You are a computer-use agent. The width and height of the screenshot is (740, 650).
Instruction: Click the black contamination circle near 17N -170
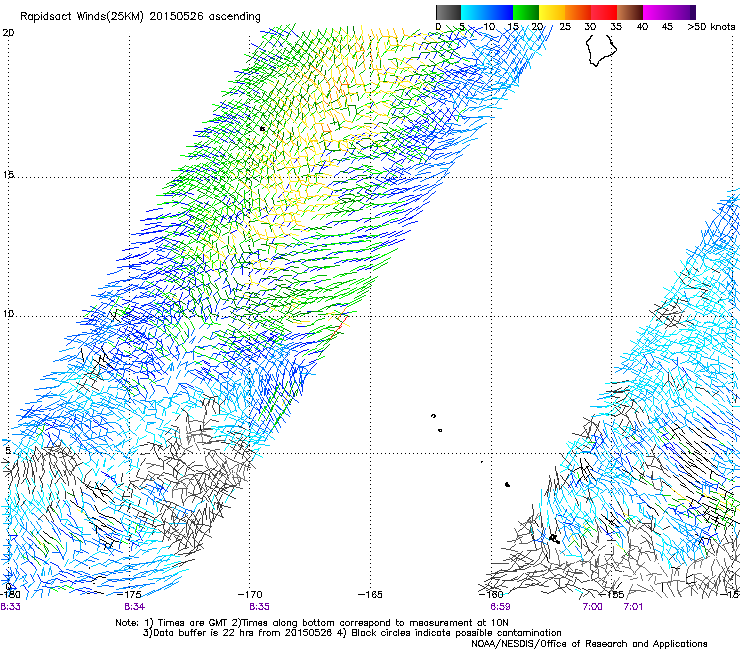pyautogui.click(x=262, y=128)
